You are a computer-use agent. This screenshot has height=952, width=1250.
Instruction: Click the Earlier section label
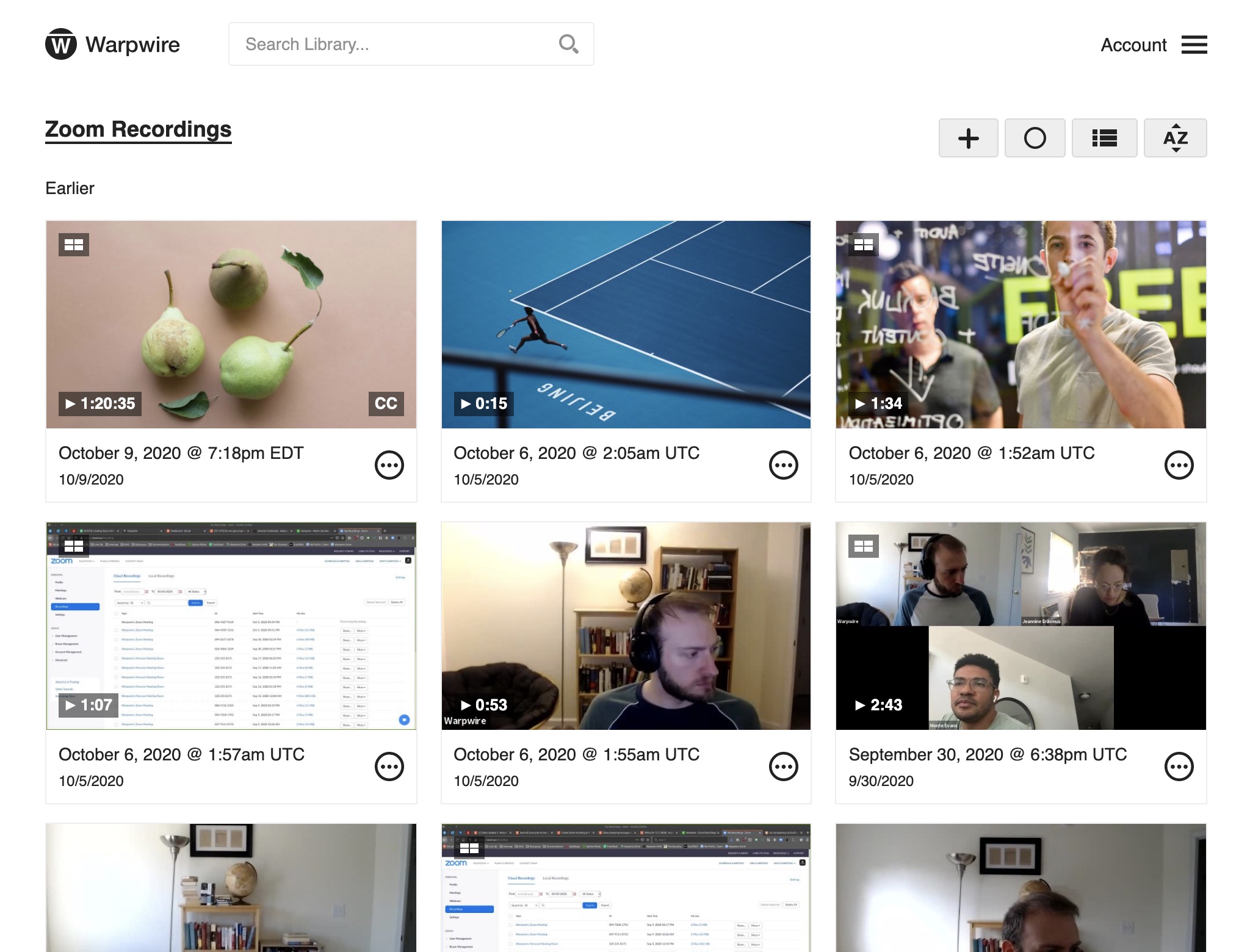[69, 188]
